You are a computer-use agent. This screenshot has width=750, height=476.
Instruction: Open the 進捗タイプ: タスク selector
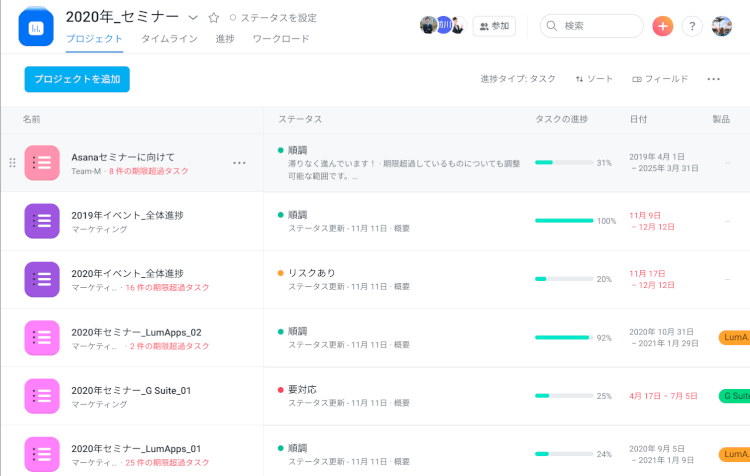[x=518, y=79]
